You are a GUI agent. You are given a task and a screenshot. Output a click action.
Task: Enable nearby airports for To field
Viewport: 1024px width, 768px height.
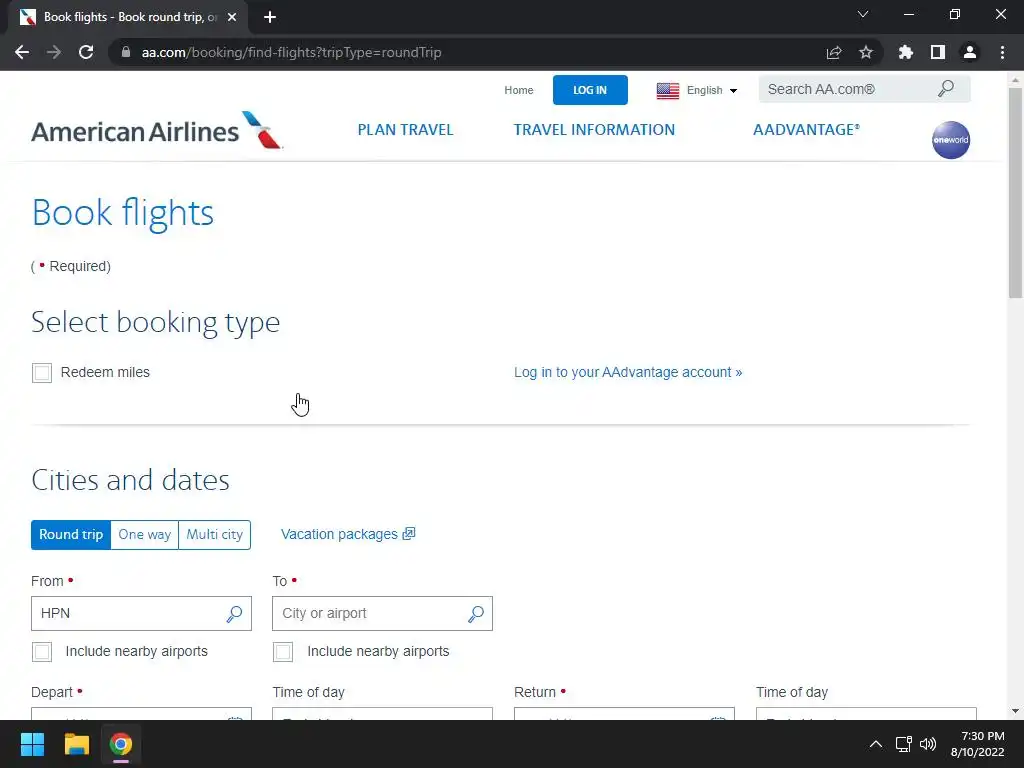tap(283, 652)
